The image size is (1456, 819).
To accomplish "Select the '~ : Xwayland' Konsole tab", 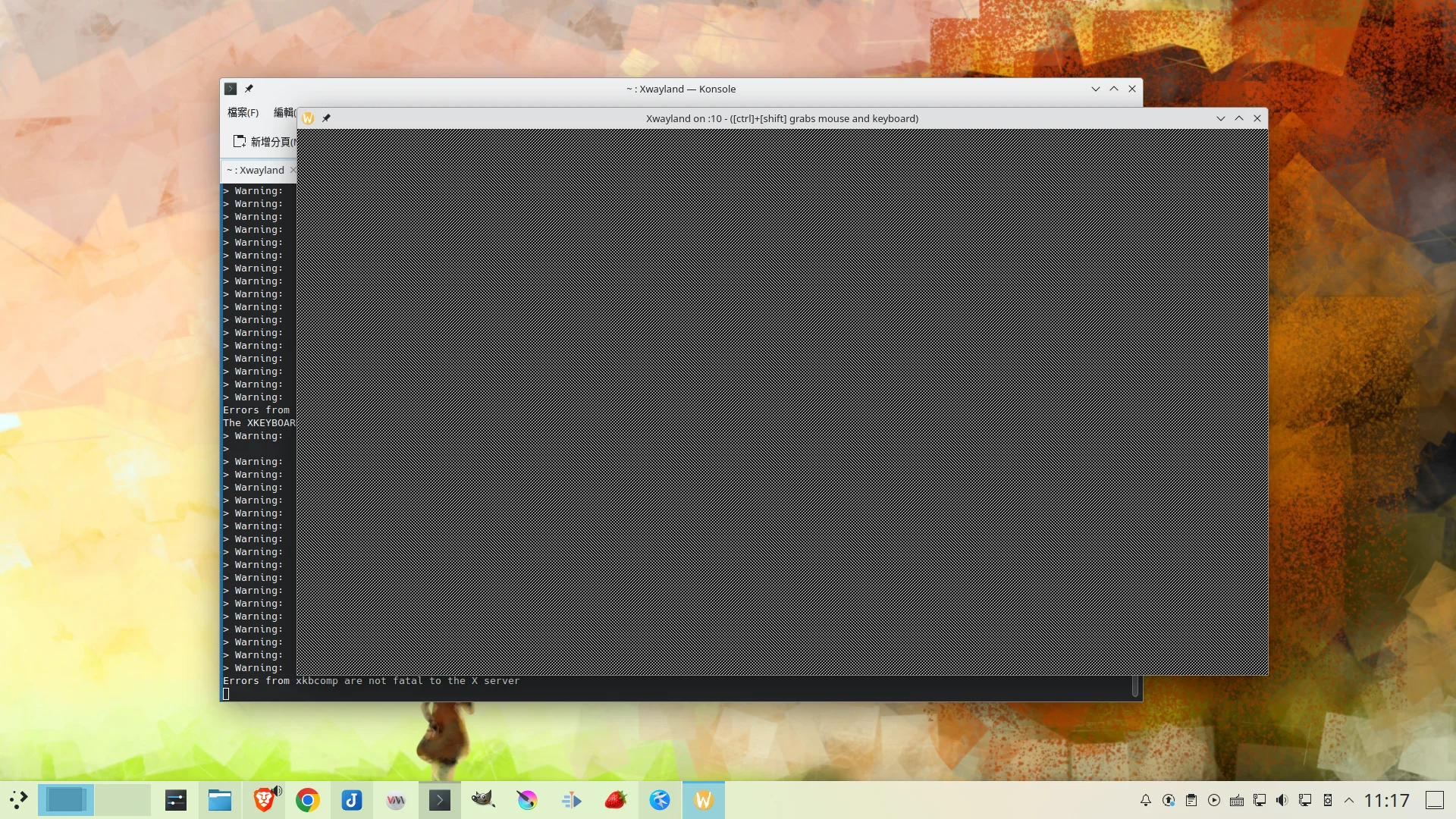I will 256,171.
